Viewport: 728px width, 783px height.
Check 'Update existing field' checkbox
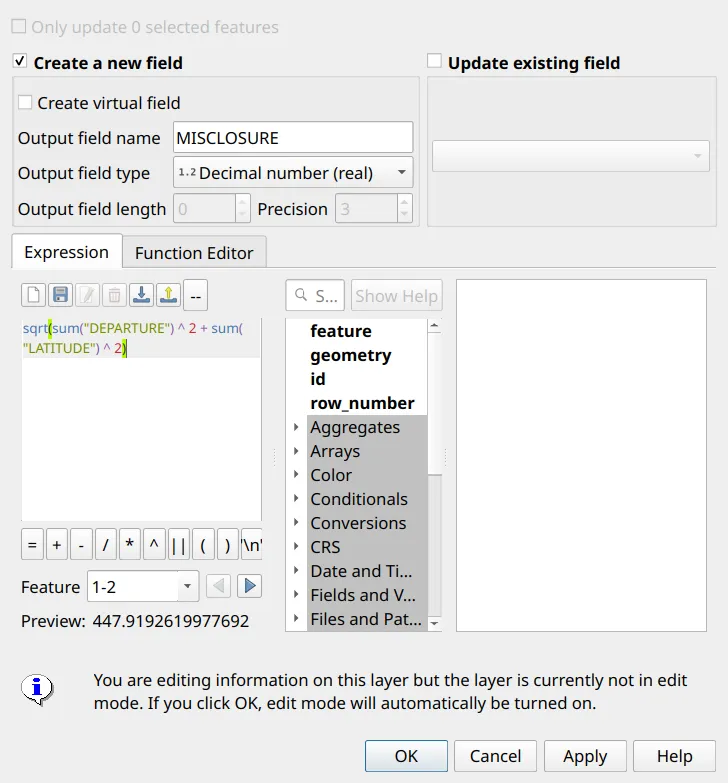[x=434, y=61]
